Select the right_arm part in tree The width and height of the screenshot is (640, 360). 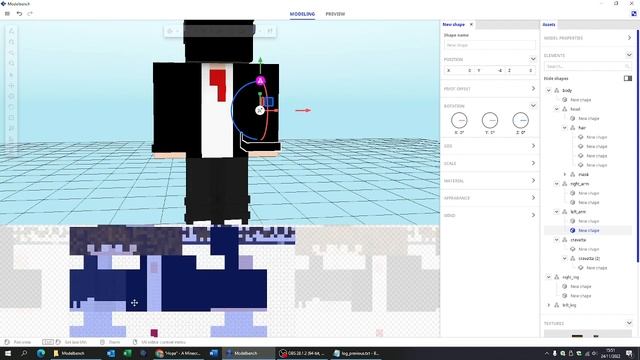[x=580, y=184]
